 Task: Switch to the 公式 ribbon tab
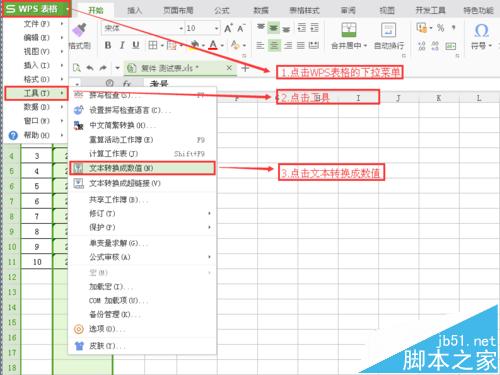(222, 10)
